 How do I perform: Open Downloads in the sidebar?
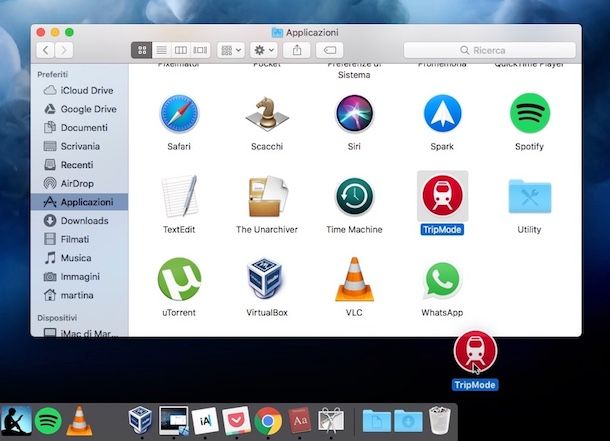tap(79, 220)
